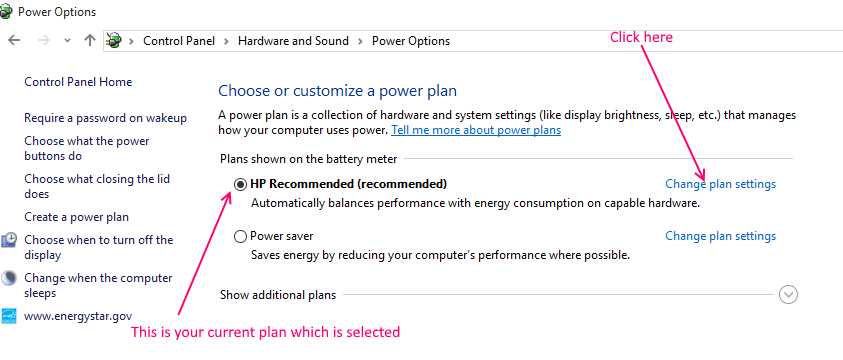Go up one level with Up arrow
This screenshot has width=843, height=360.
click(x=90, y=40)
